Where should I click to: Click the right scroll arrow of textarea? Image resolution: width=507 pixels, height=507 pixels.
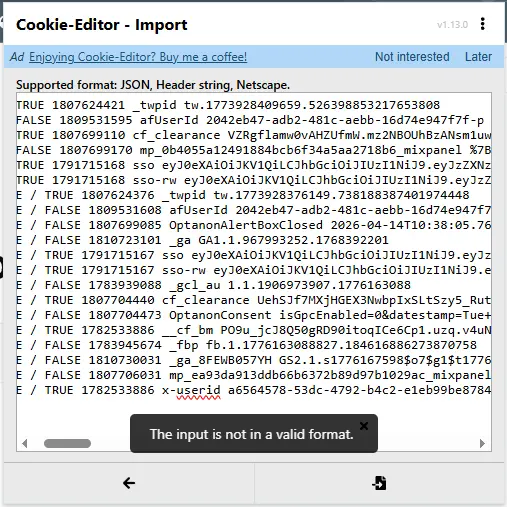(482, 443)
